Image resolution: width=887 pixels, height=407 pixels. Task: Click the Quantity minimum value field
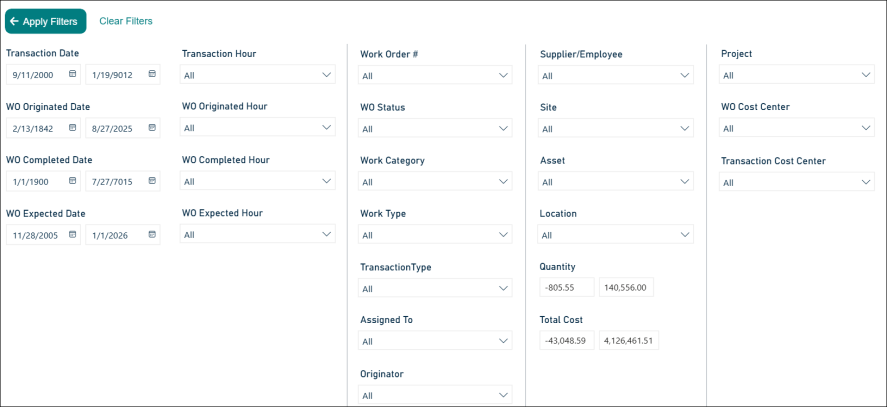566,288
